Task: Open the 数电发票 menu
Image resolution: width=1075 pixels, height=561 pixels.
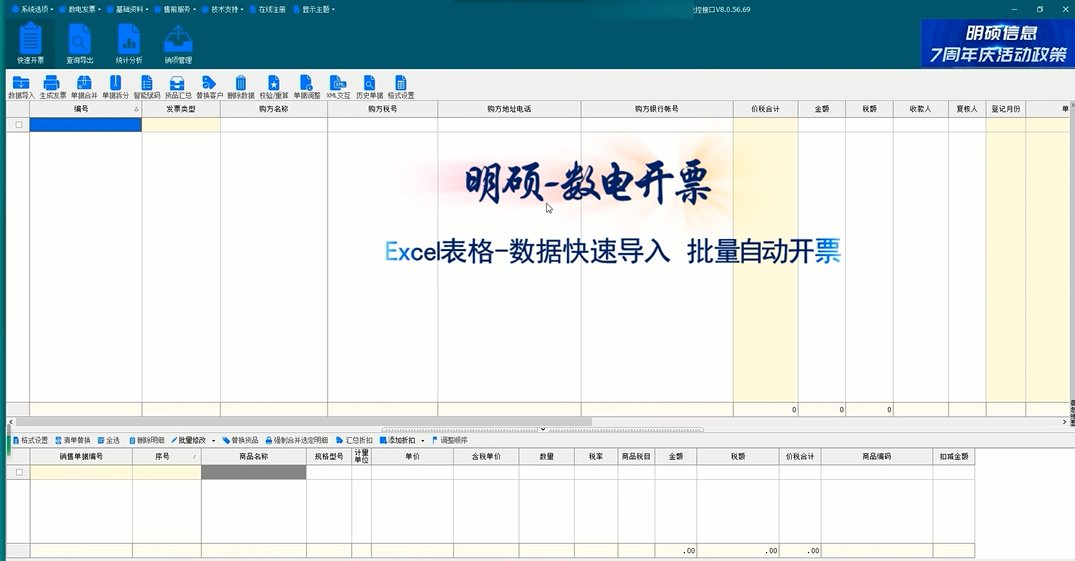Action: tap(82, 9)
